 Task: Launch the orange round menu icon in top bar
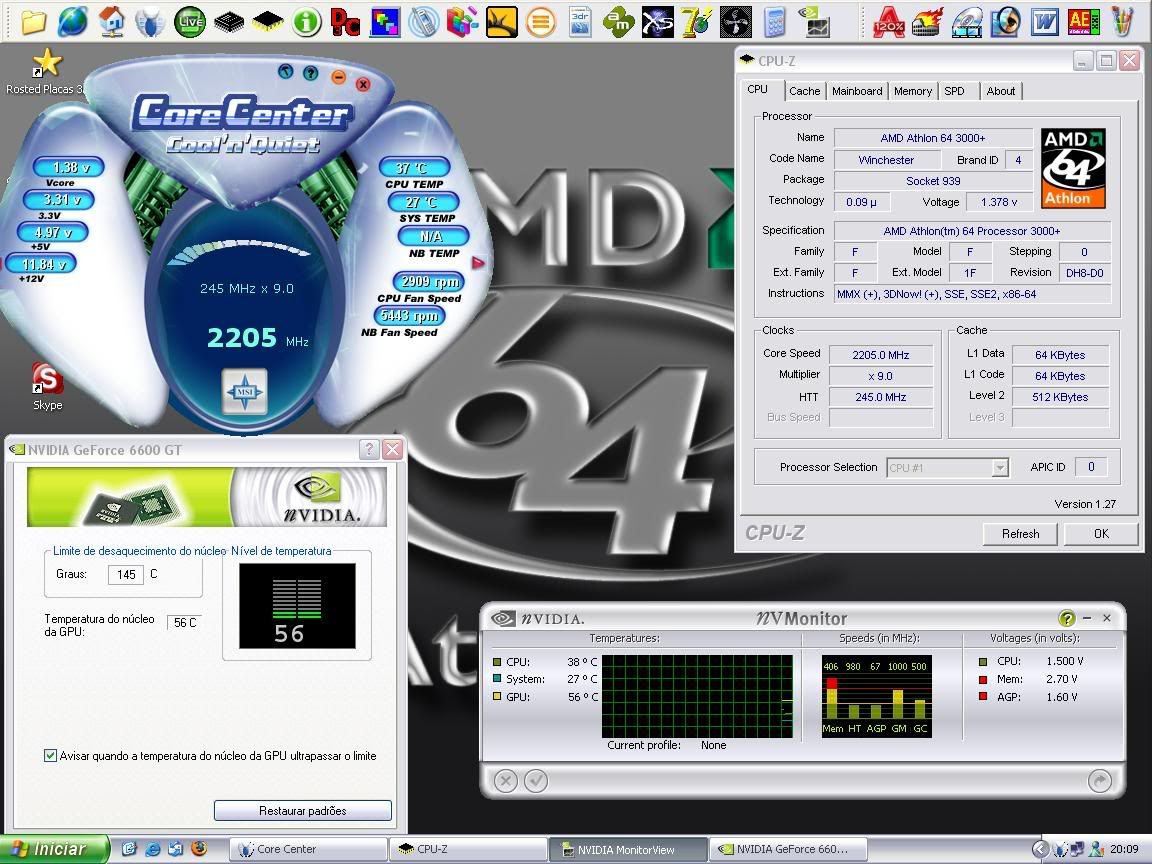coord(540,22)
